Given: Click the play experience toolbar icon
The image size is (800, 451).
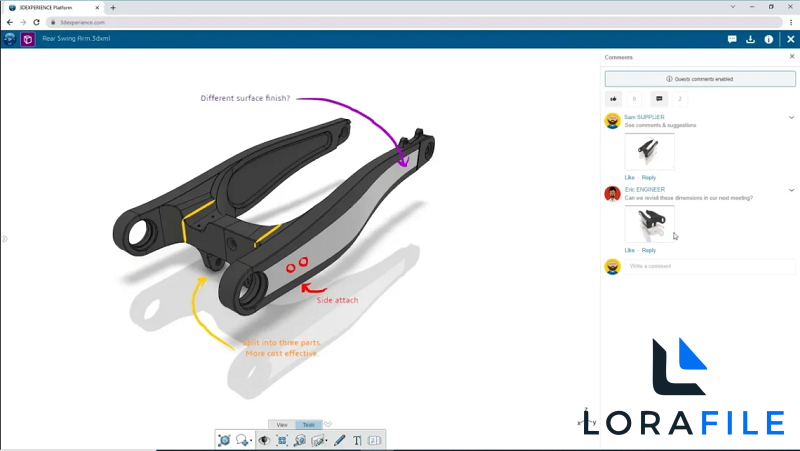Looking at the screenshot, I should point(224,440).
